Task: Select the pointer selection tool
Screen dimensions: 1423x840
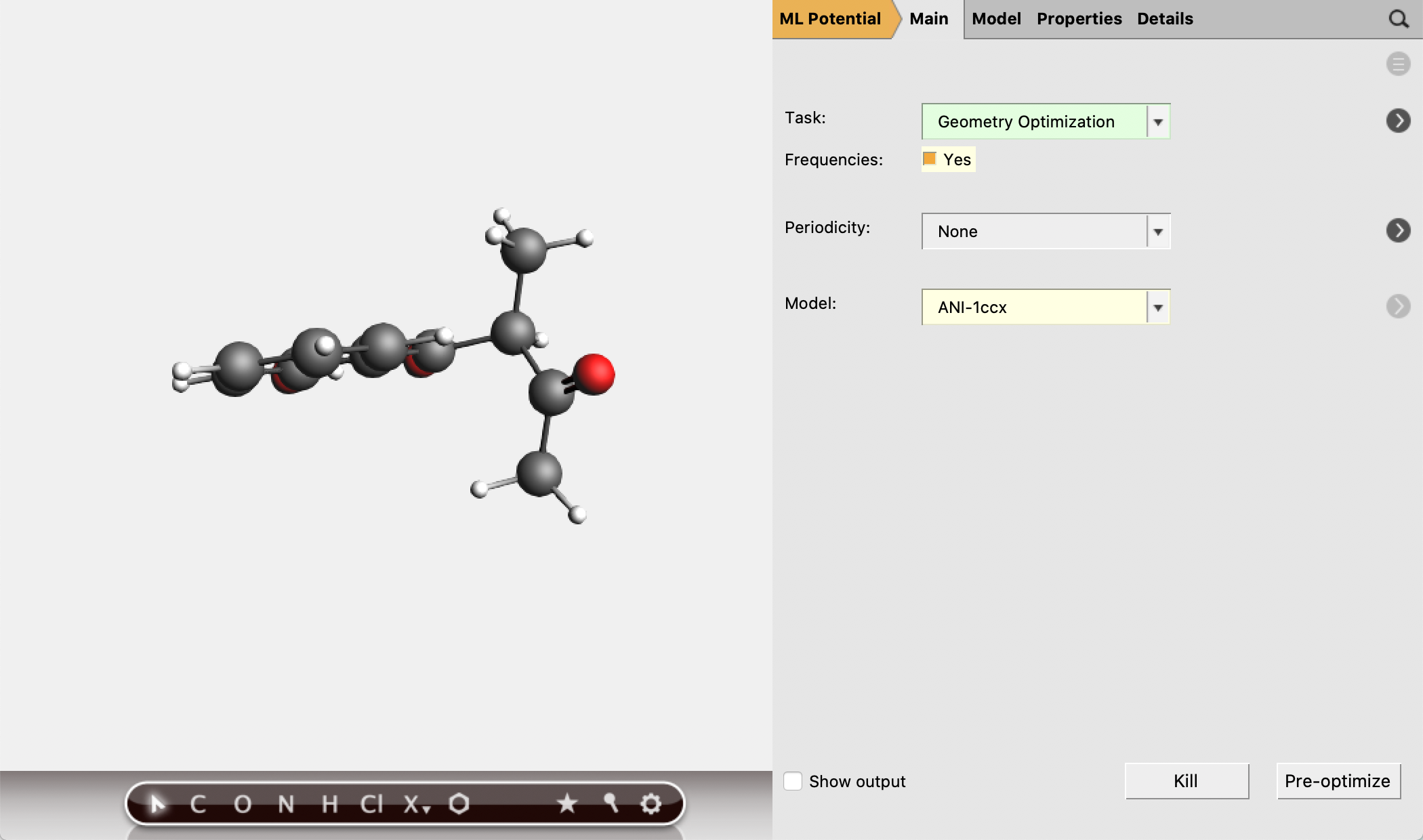Action: (157, 804)
